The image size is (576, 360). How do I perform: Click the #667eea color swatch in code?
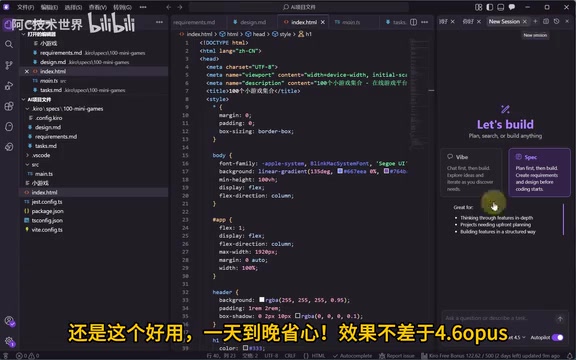(x=340, y=171)
